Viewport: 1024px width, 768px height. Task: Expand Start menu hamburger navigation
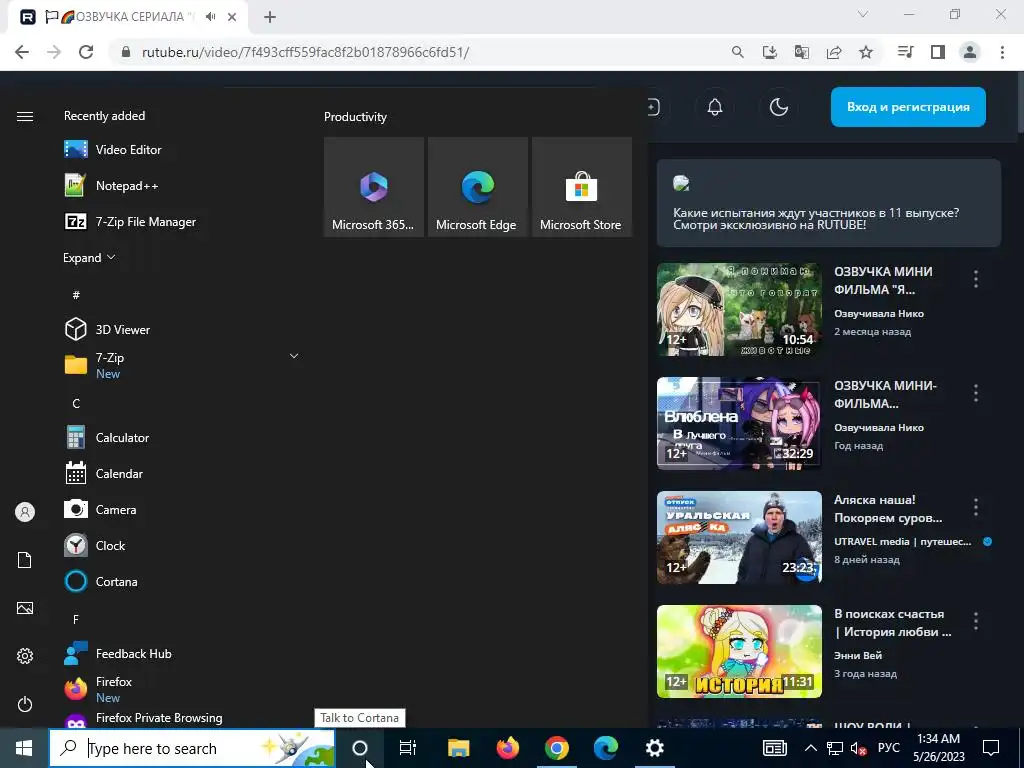click(25, 116)
